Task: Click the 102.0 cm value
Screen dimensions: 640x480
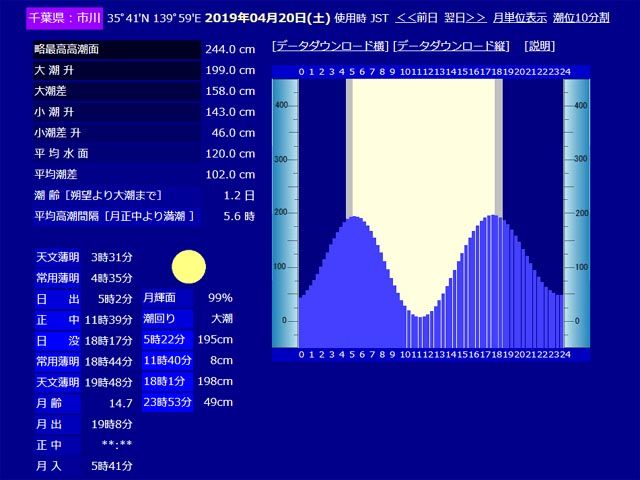Action: 230,174
